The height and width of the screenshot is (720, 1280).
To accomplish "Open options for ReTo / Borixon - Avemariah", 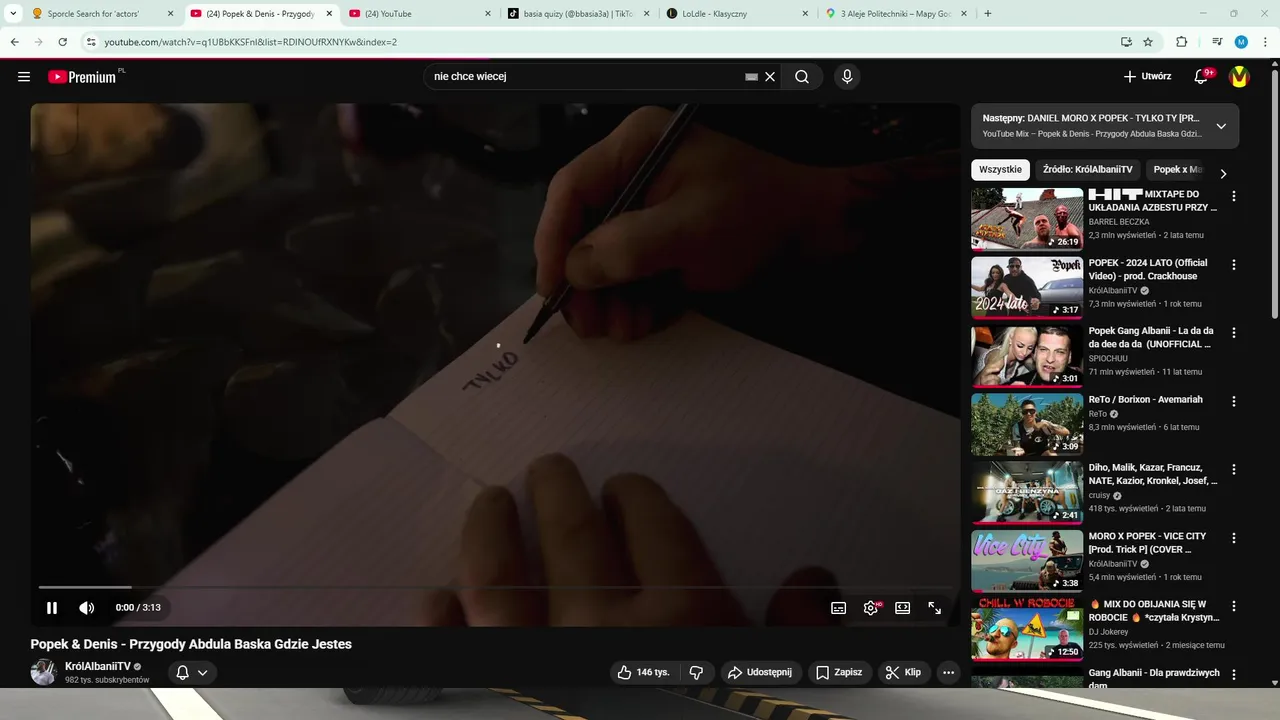I will coord(1233,401).
